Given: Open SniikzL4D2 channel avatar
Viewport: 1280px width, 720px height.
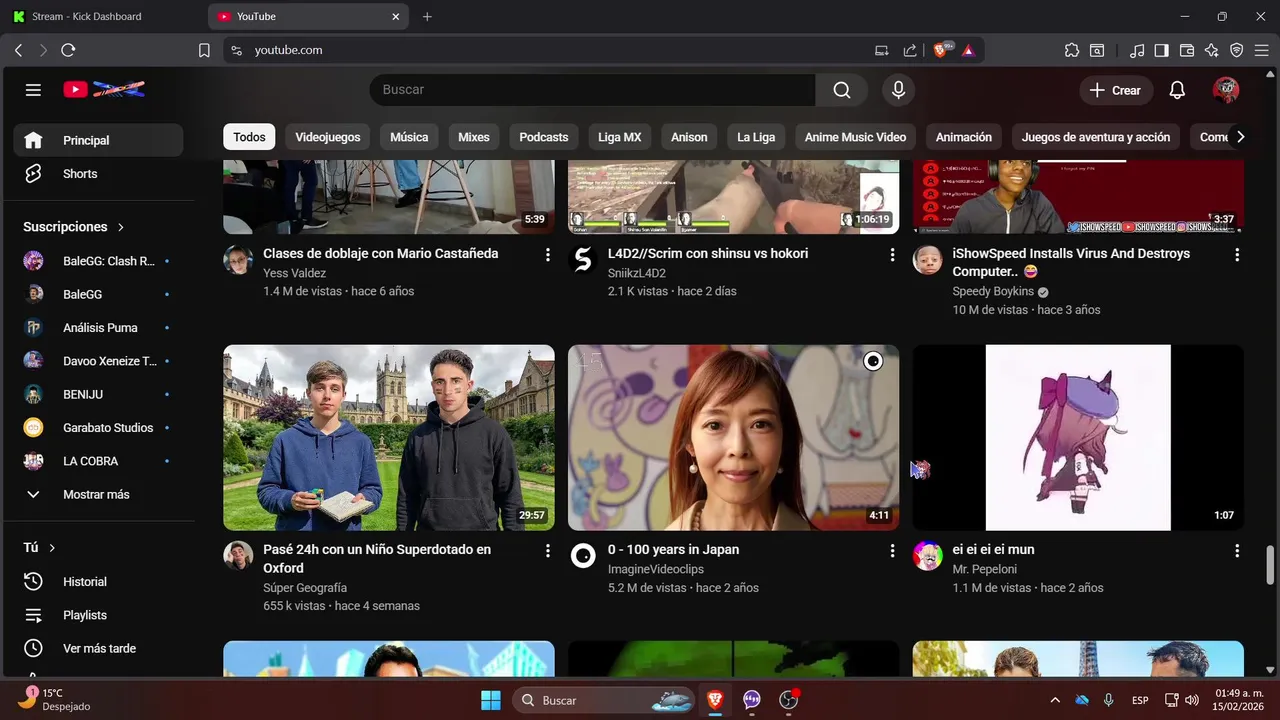Looking at the screenshot, I should 583,260.
